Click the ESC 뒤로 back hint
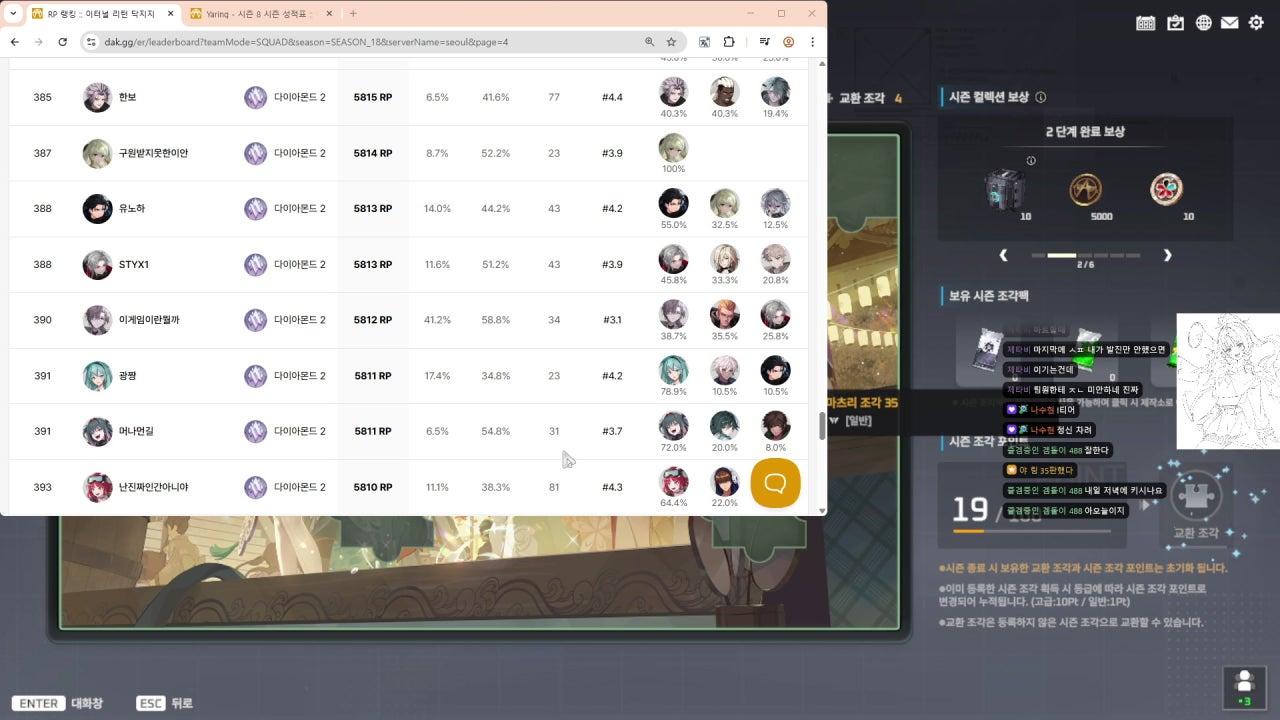Viewport: 1280px width, 720px height. click(164, 703)
